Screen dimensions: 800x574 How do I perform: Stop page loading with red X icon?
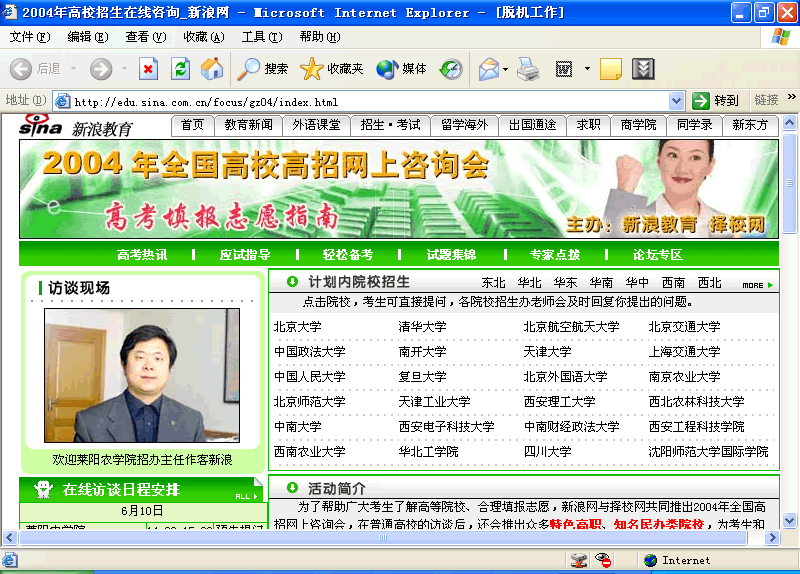(148, 69)
